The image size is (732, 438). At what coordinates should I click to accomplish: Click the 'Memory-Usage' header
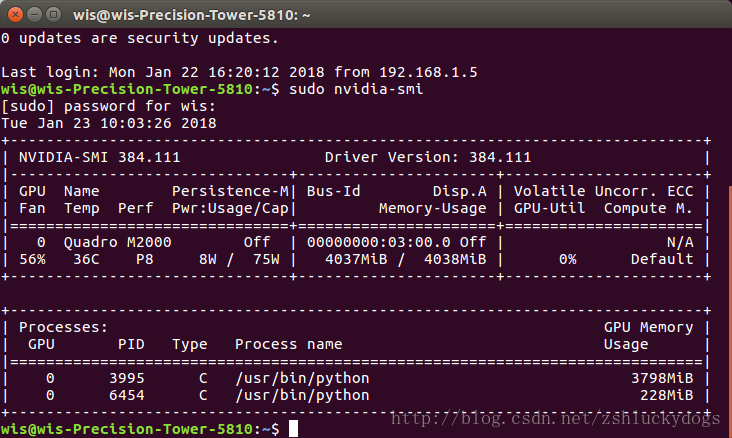pyautogui.click(x=433, y=208)
